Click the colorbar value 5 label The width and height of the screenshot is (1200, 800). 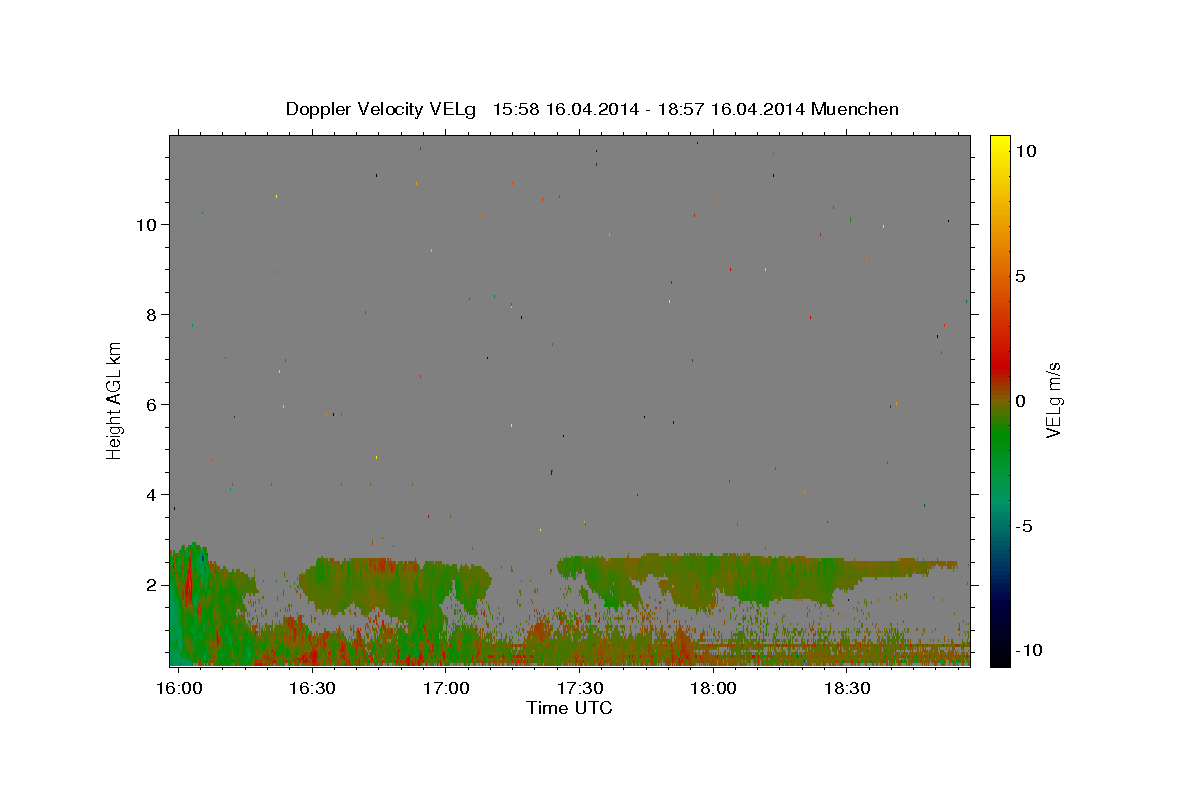tap(1021, 276)
